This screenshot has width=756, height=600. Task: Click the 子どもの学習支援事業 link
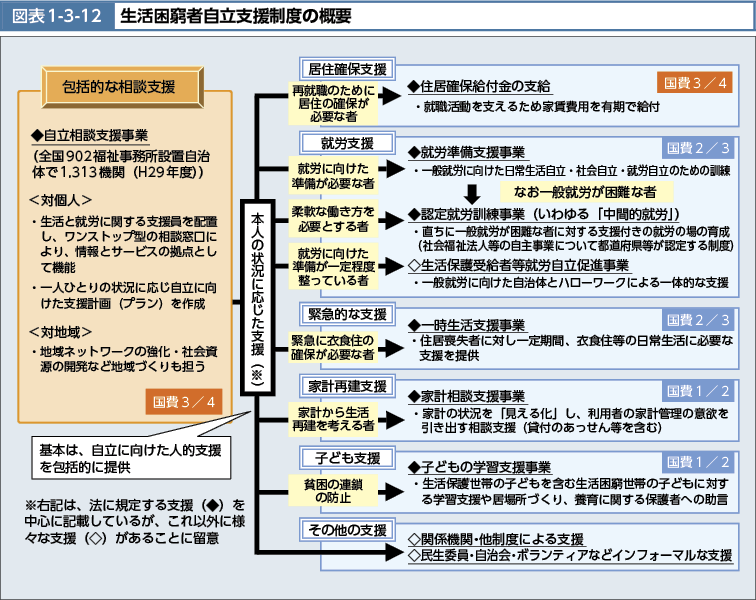pyautogui.click(x=480, y=467)
